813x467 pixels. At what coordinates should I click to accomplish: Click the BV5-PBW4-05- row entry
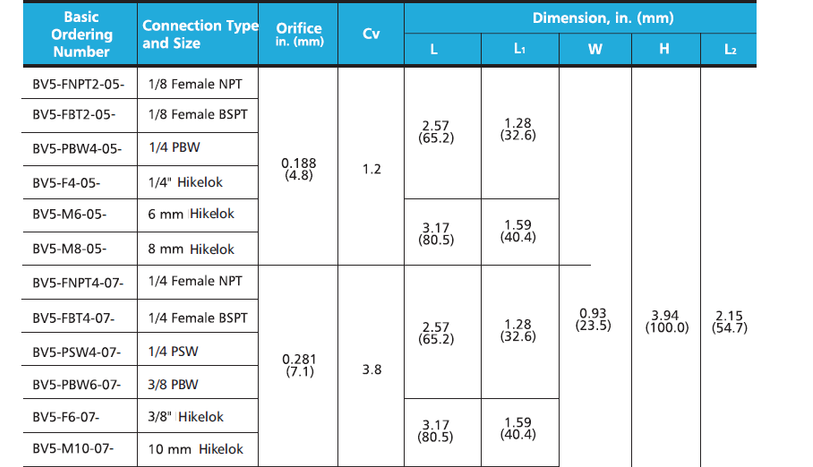click(x=77, y=149)
